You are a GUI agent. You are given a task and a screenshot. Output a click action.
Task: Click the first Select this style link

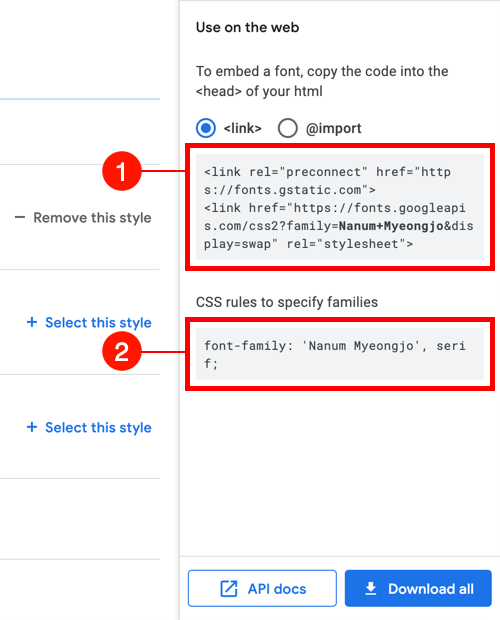[x=89, y=322]
